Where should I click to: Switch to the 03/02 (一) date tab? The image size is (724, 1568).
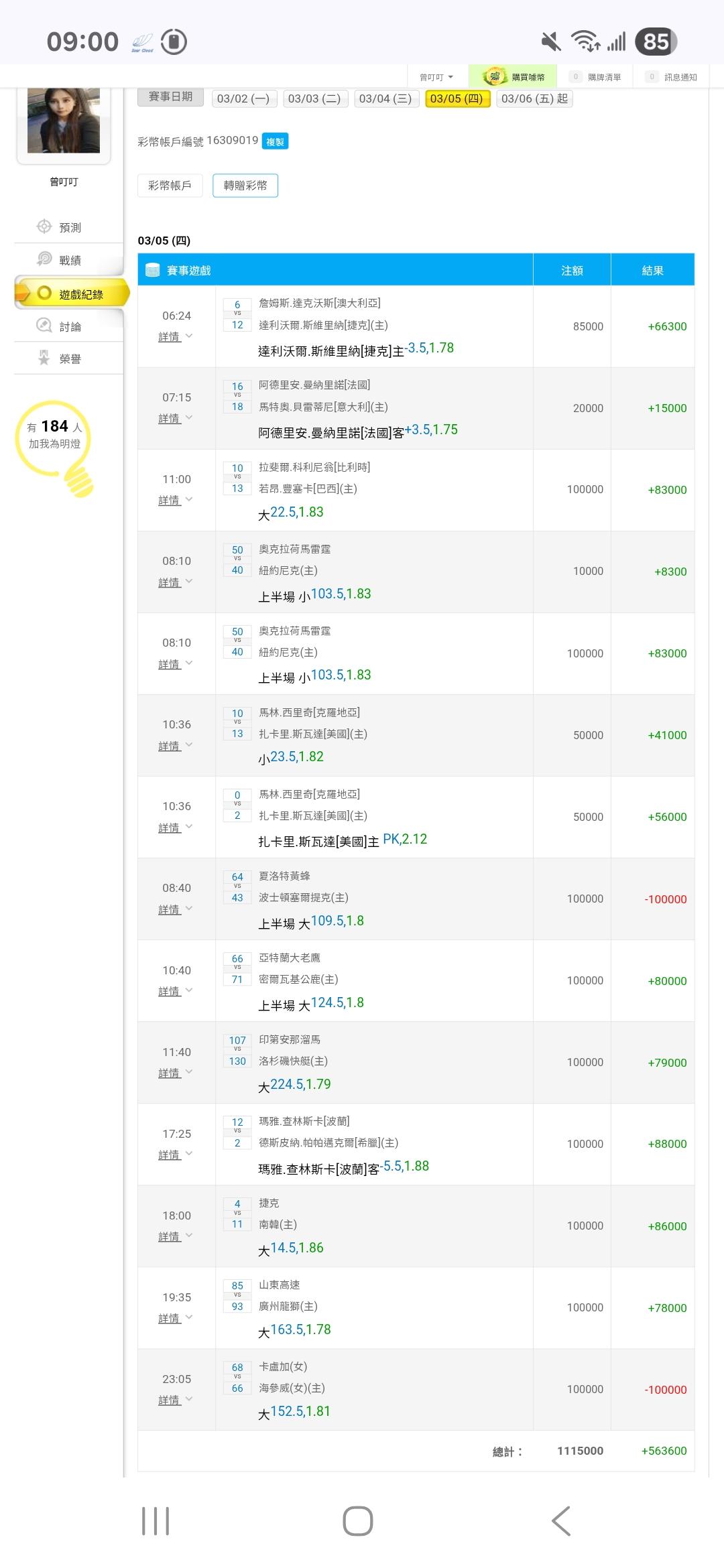coord(243,99)
